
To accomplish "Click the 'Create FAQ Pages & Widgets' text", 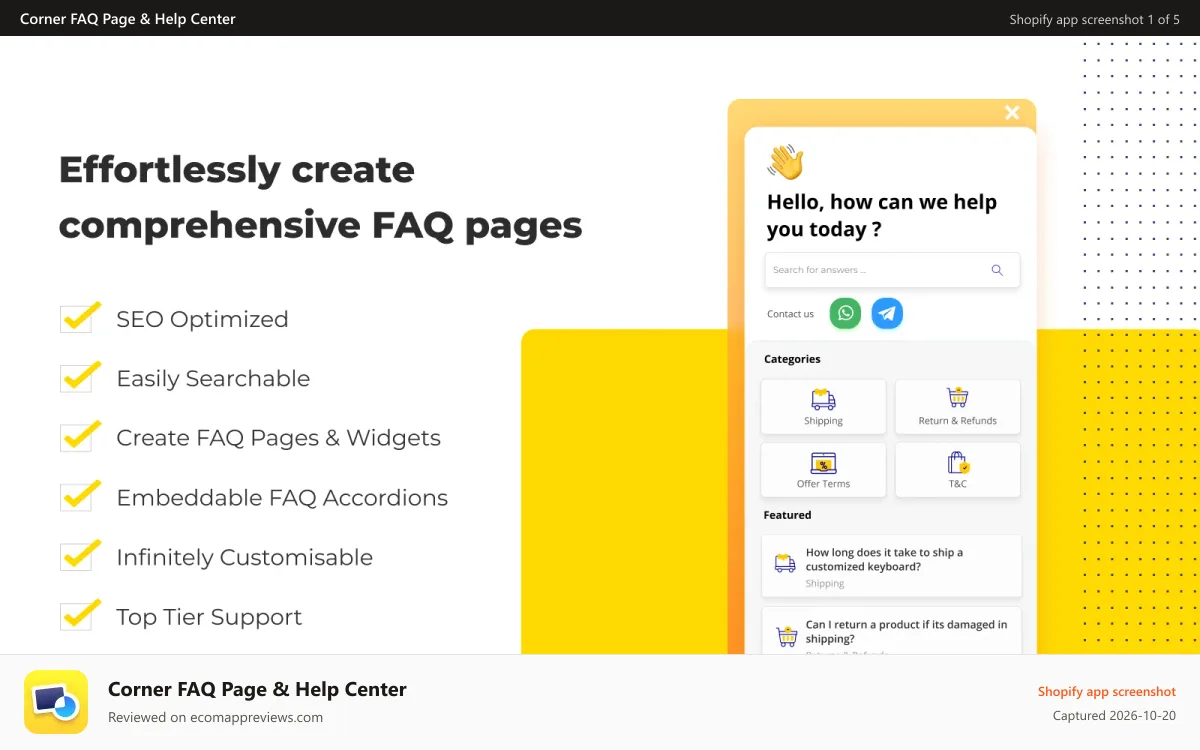I will [278, 438].
